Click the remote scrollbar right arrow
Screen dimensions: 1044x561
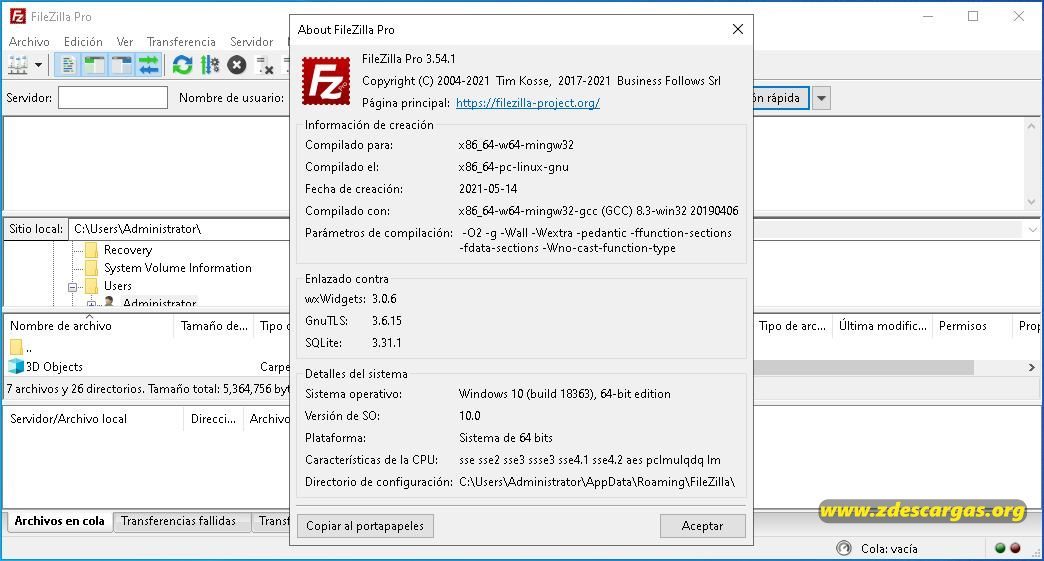pos(1031,367)
